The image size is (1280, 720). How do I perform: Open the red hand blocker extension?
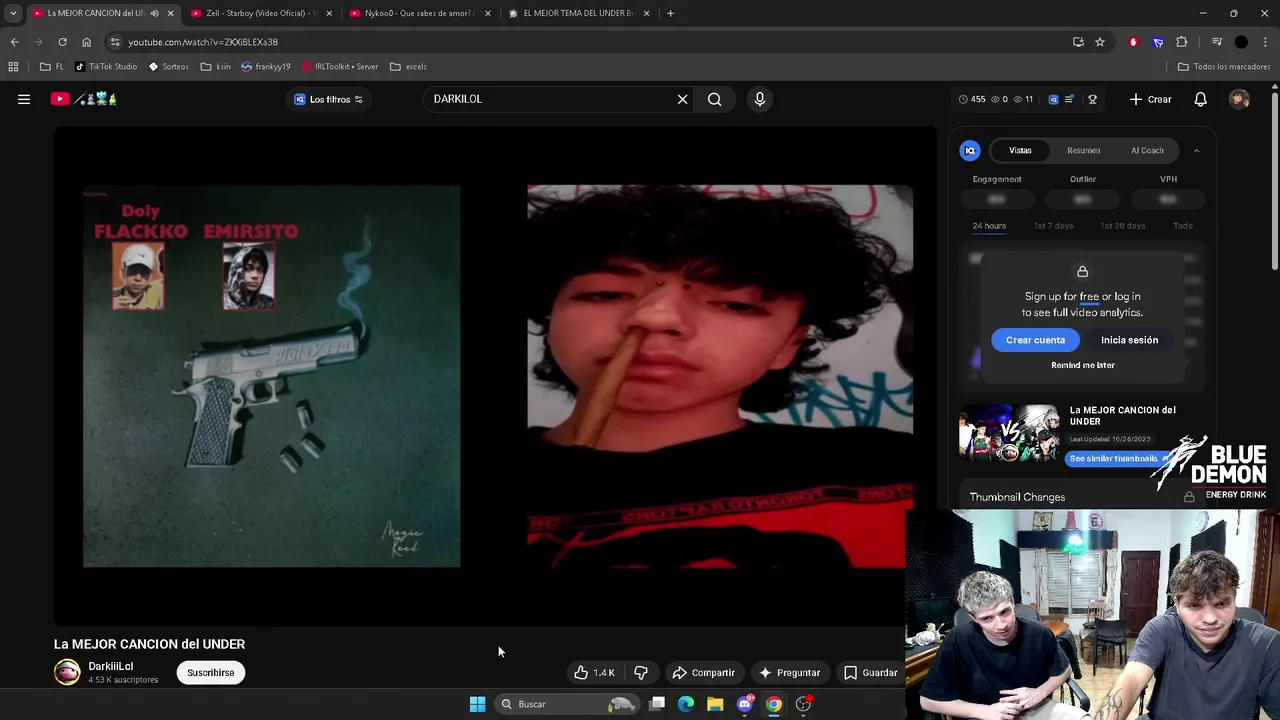click(x=1133, y=42)
